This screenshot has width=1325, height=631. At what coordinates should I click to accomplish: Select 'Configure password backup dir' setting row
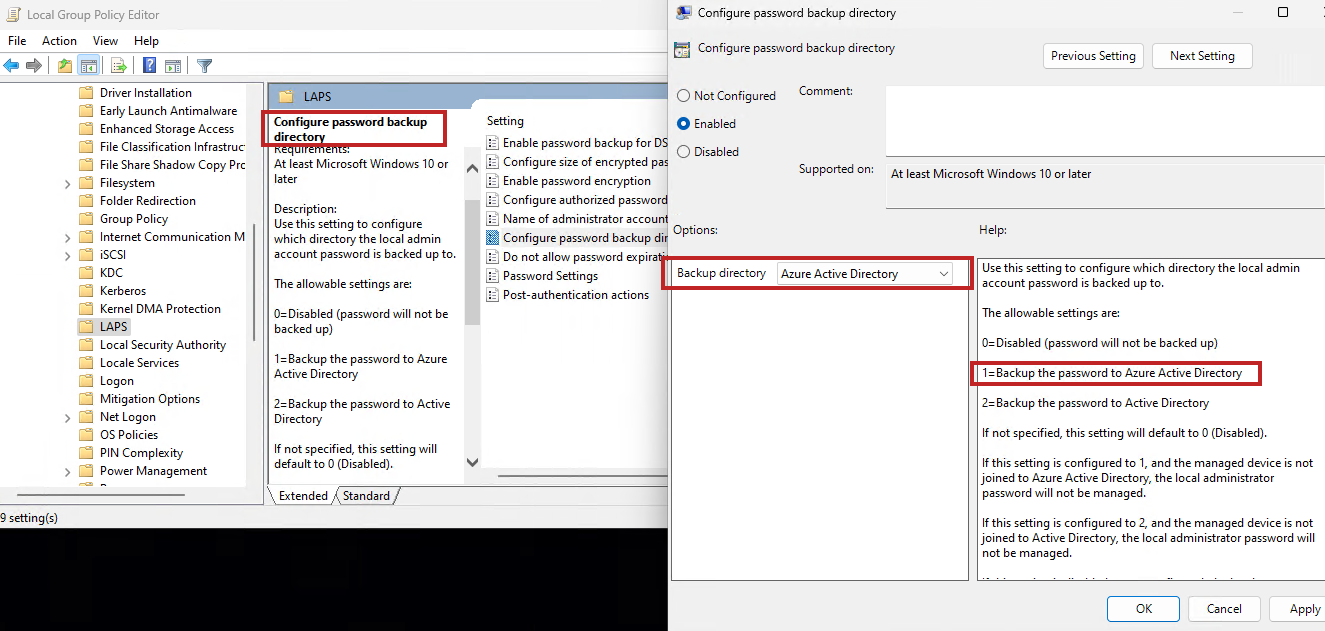tap(577, 238)
